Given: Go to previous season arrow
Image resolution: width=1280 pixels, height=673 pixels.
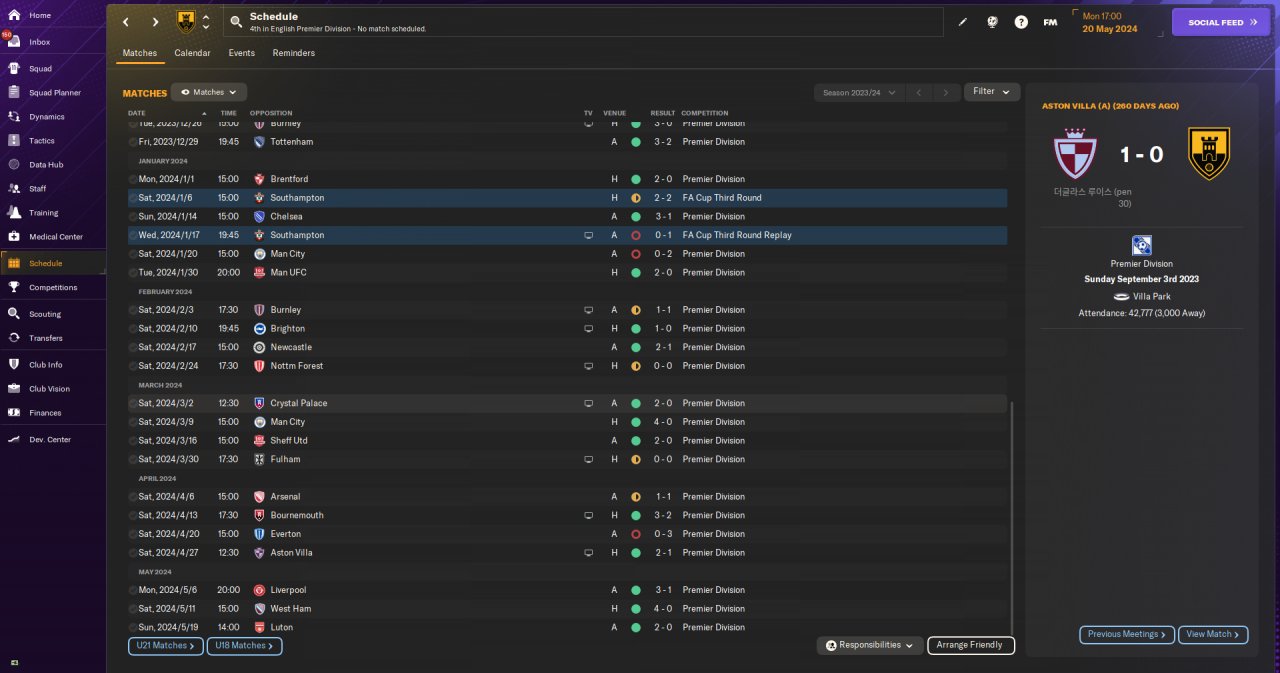Looking at the screenshot, I should pyautogui.click(x=919, y=92).
